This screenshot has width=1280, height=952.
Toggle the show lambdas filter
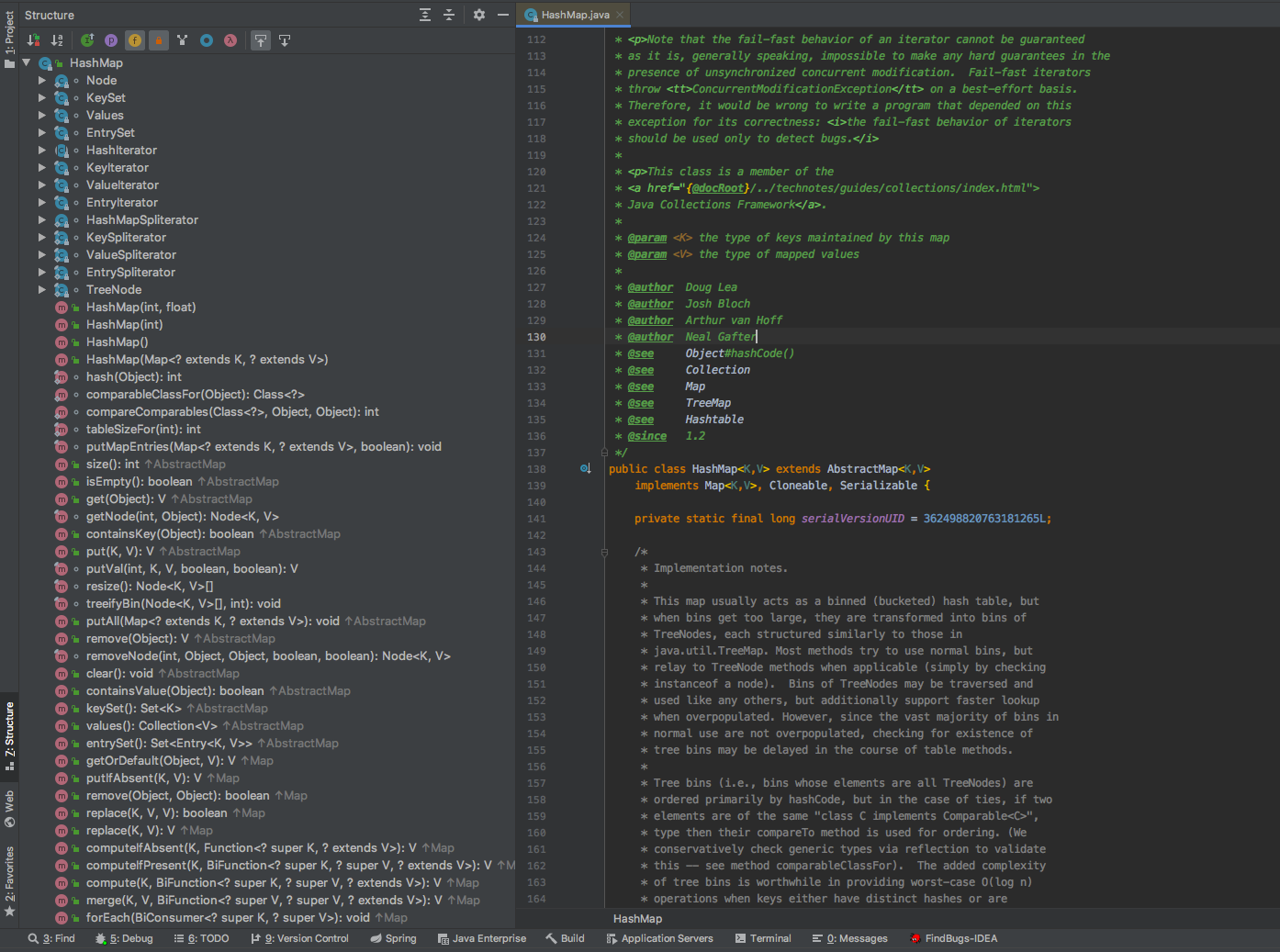230,39
